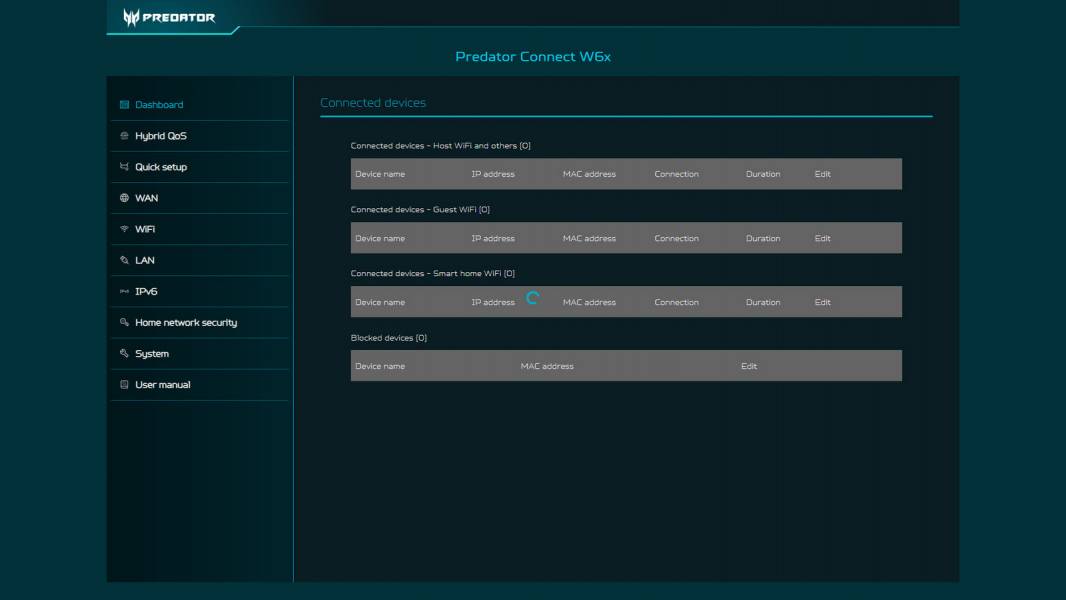
Task: Click Device name header in Host WiFi table
Action: [381, 173]
